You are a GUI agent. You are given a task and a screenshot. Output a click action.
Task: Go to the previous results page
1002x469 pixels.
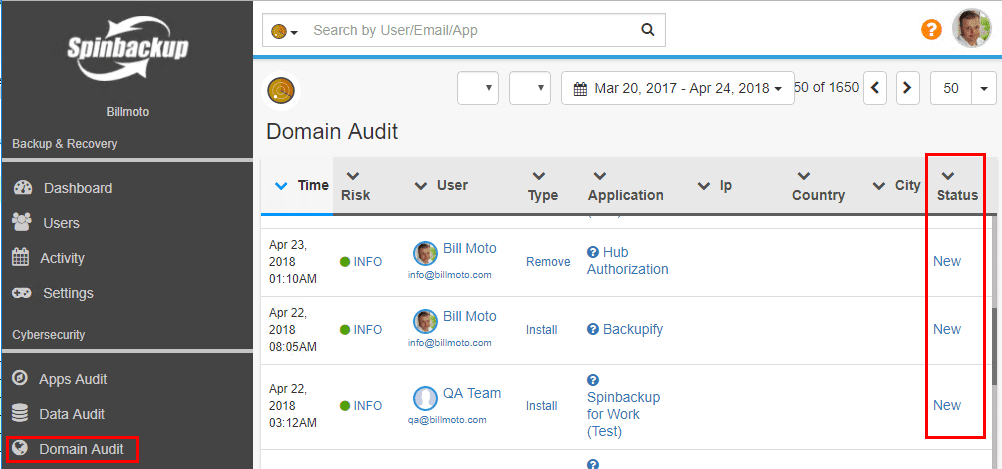pyautogui.click(x=875, y=88)
